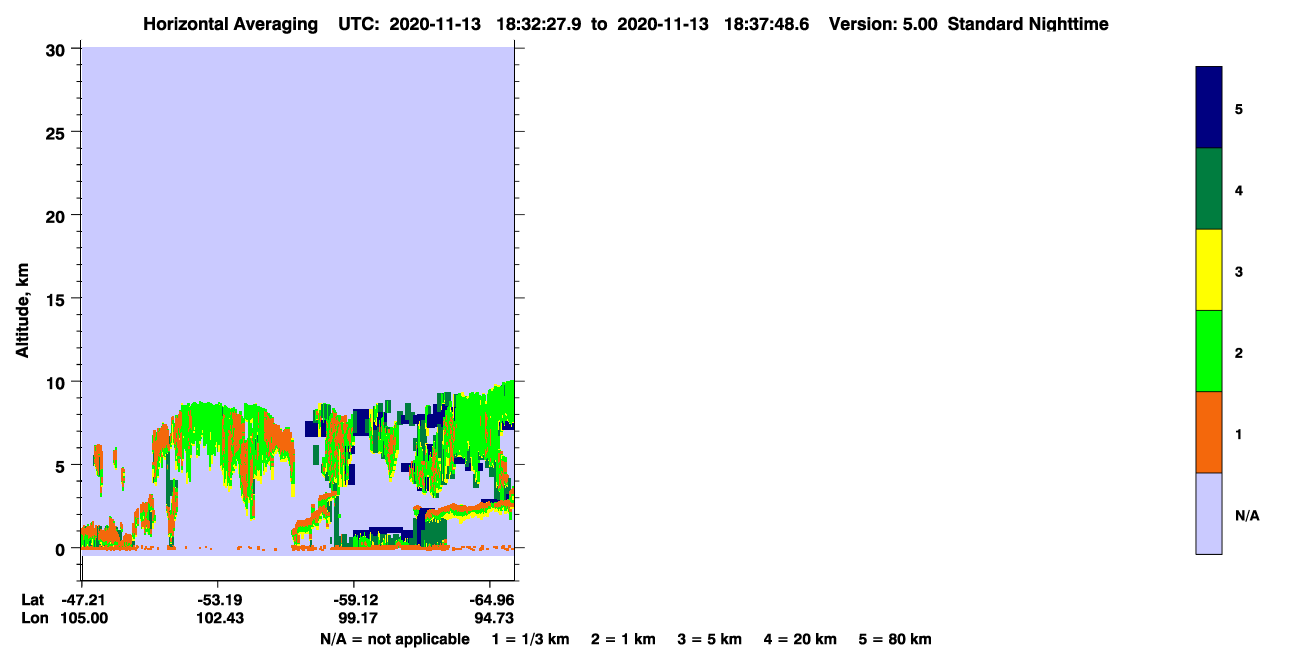Click the altitude tick label 10
This screenshot has width=1300, height=667.
click(x=57, y=382)
